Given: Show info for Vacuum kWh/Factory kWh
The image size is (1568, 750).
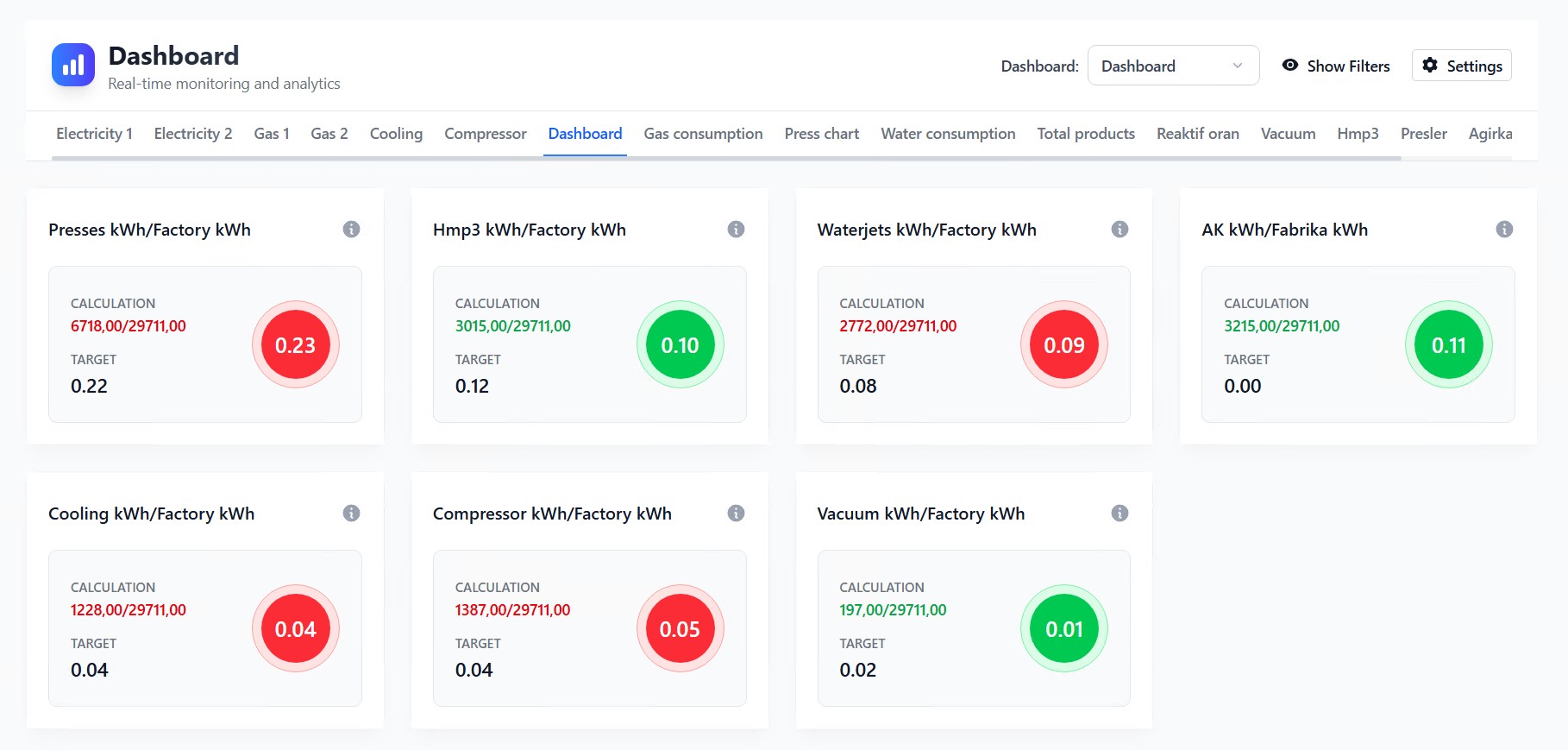Looking at the screenshot, I should click(x=1120, y=514).
